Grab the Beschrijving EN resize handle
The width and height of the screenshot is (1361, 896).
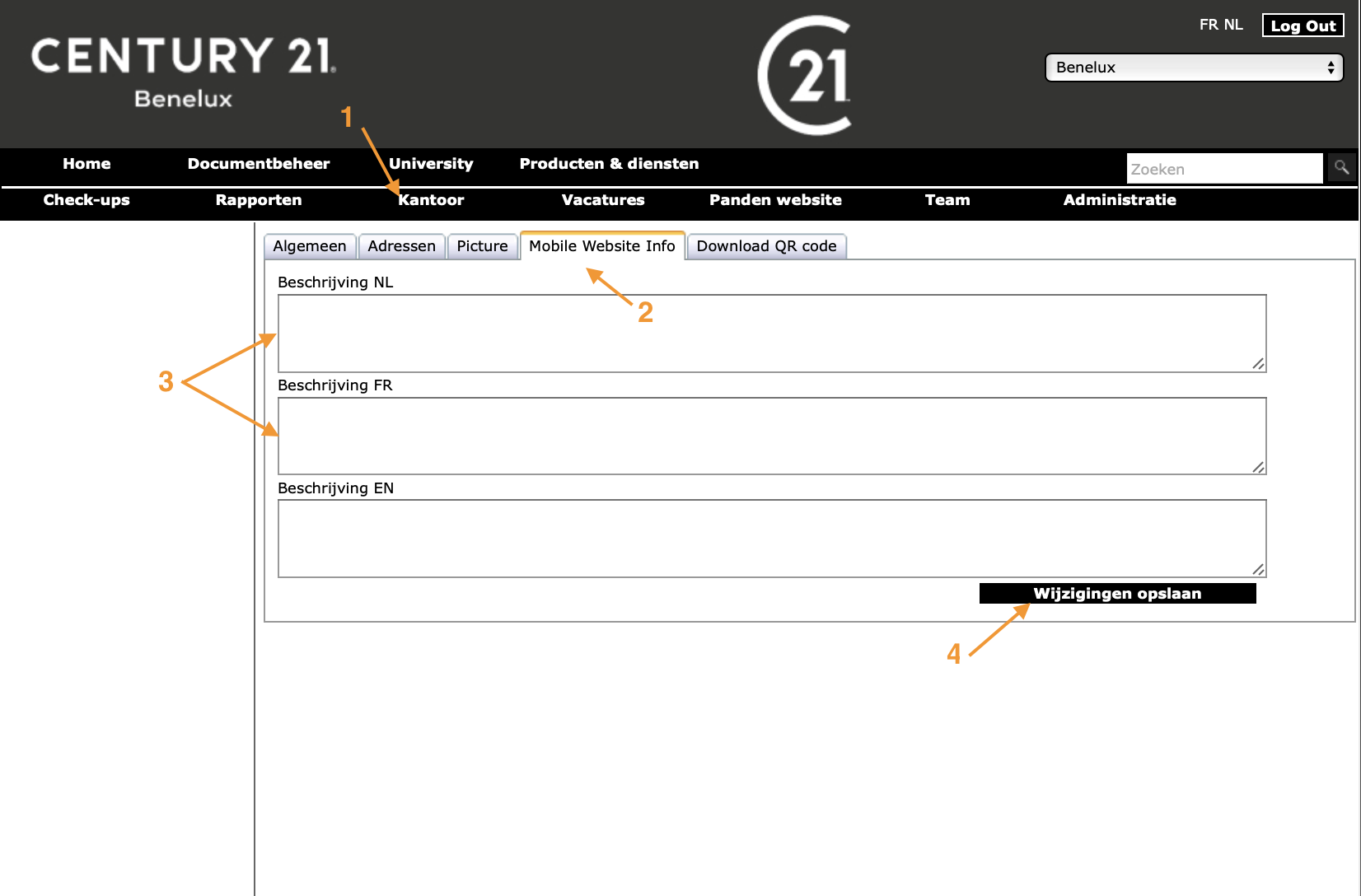click(x=1258, y=569)
